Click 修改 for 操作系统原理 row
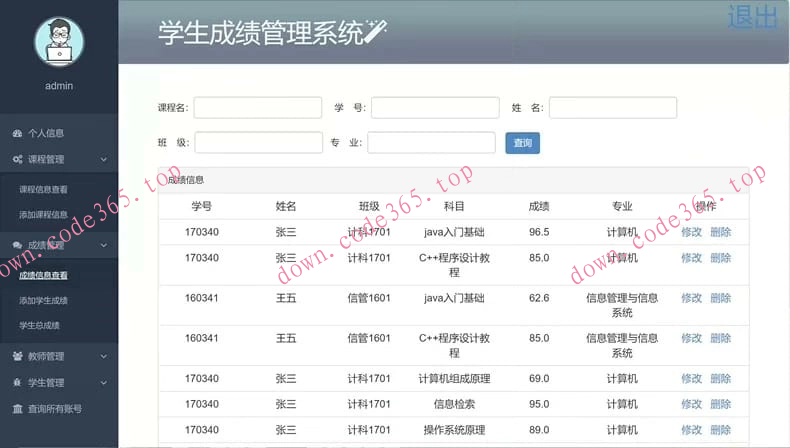The image size is (790, 448). pyautogui.click(x=691, y=430)
